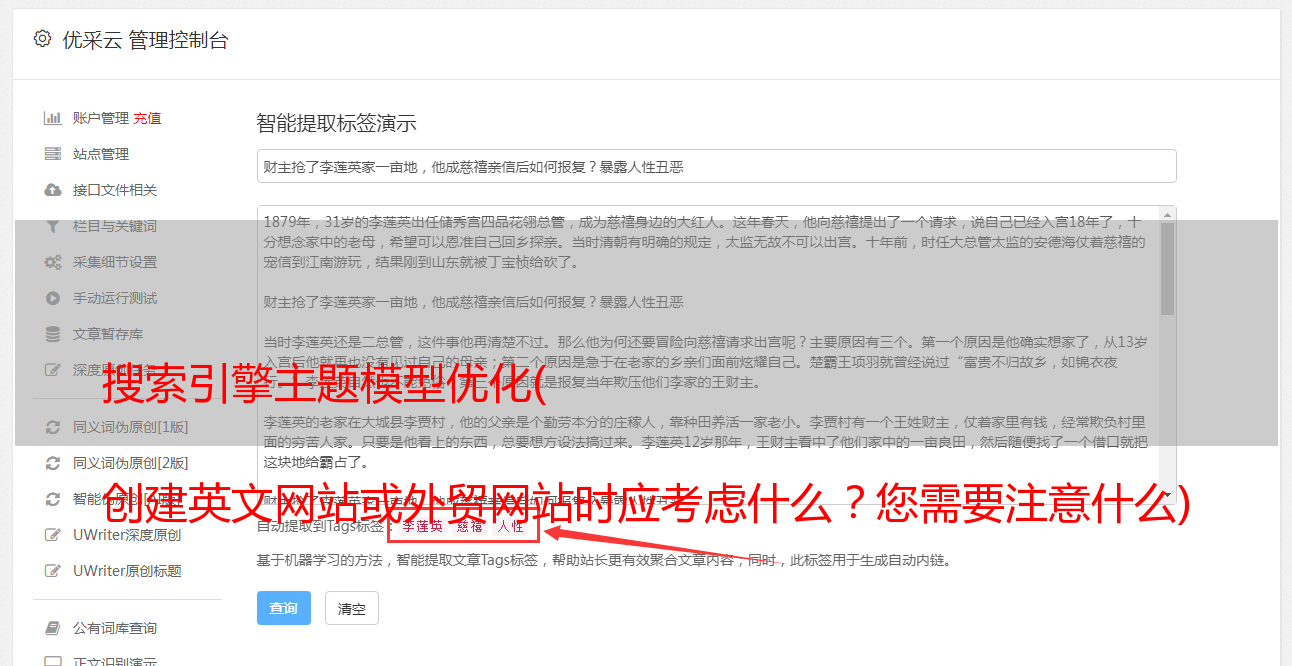The image size is (1292, 666).
Task: Click the server icon next to 站点管理
Action: [x=53, y=154]
